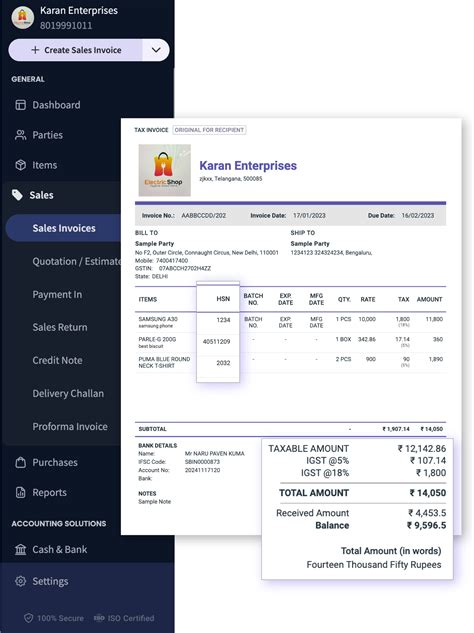Open the Dashboard menu item
The width and height of the screenshot is (474, 633).
click(56, 105)
